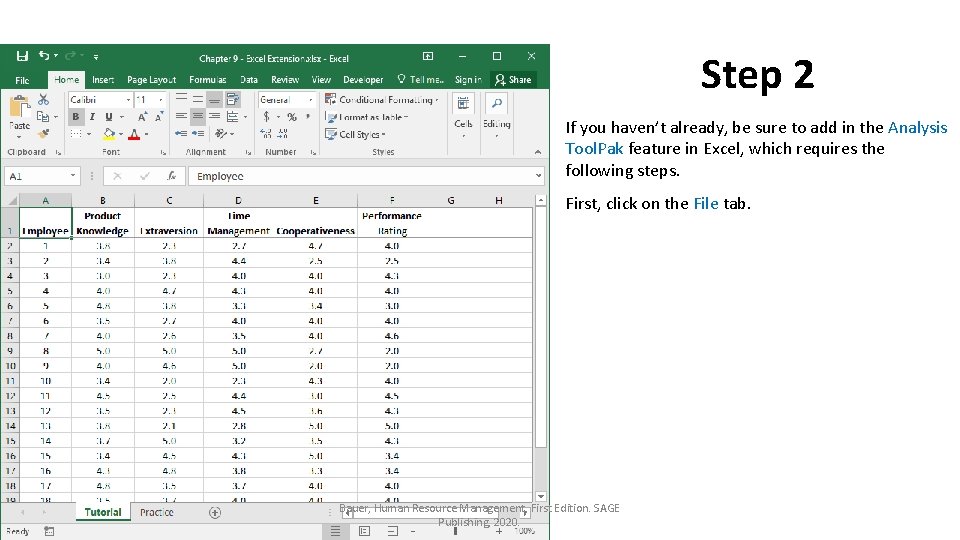This screenshot has height=540, width=960.
Task: Toggle Bottom Align button
Action: pos(214,99)
